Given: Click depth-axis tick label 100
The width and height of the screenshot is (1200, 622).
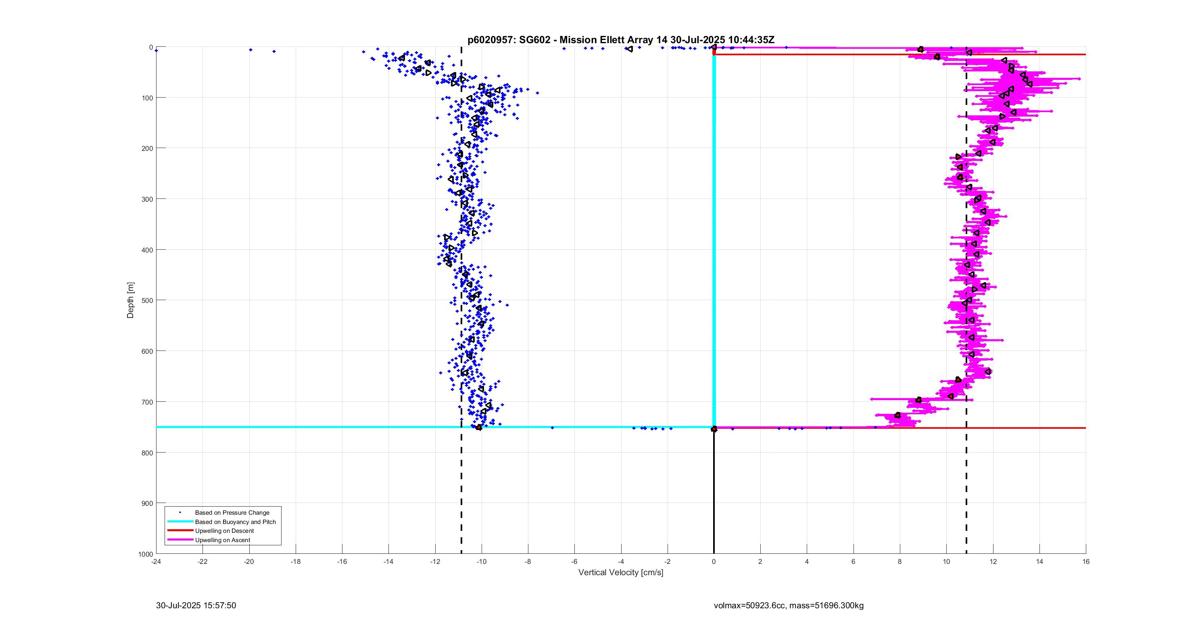Looking at the screenshot, I should (x=146, y=98).
